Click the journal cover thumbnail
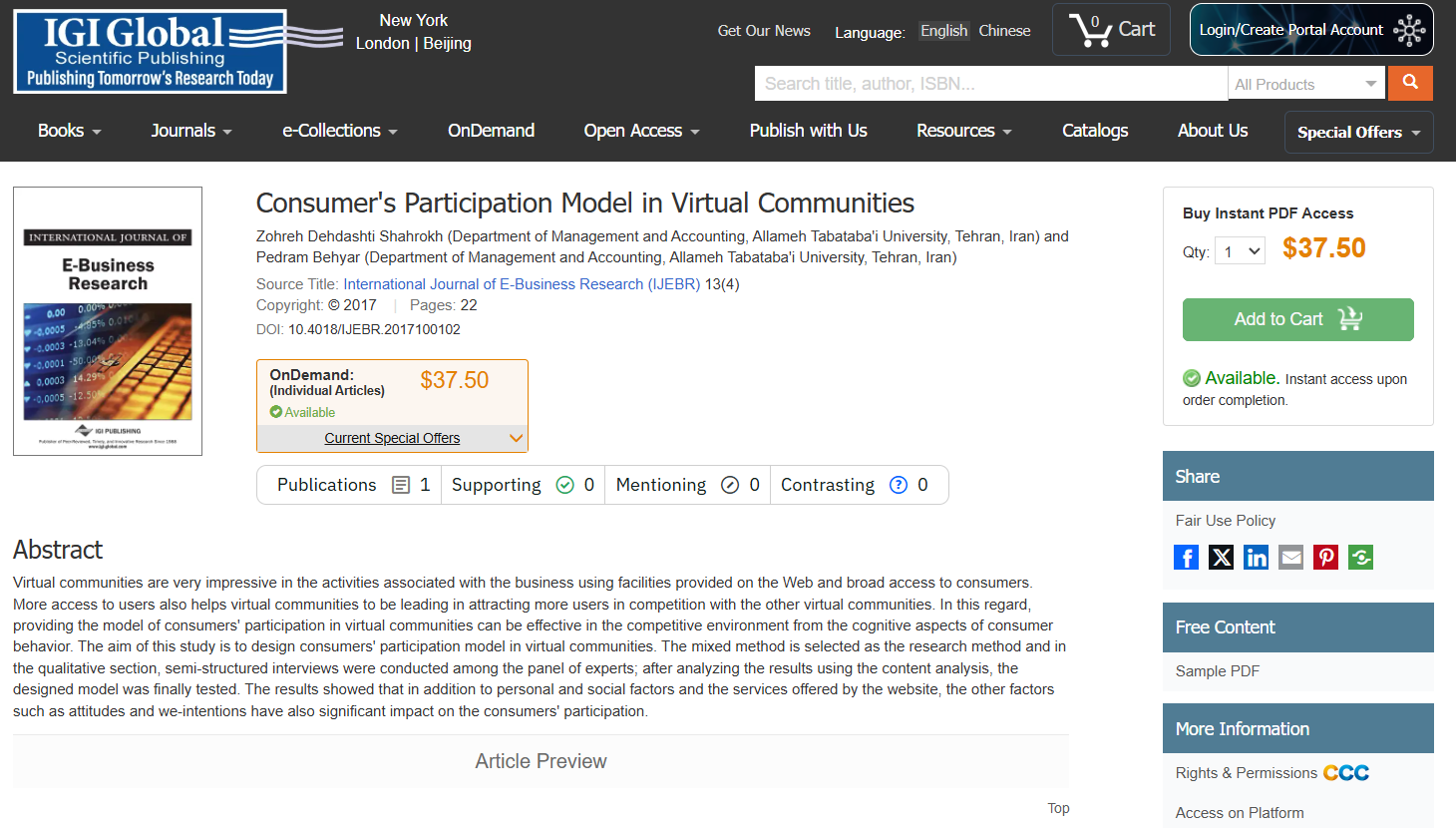This screenshot has width=1456, height=828. point(107,320)
